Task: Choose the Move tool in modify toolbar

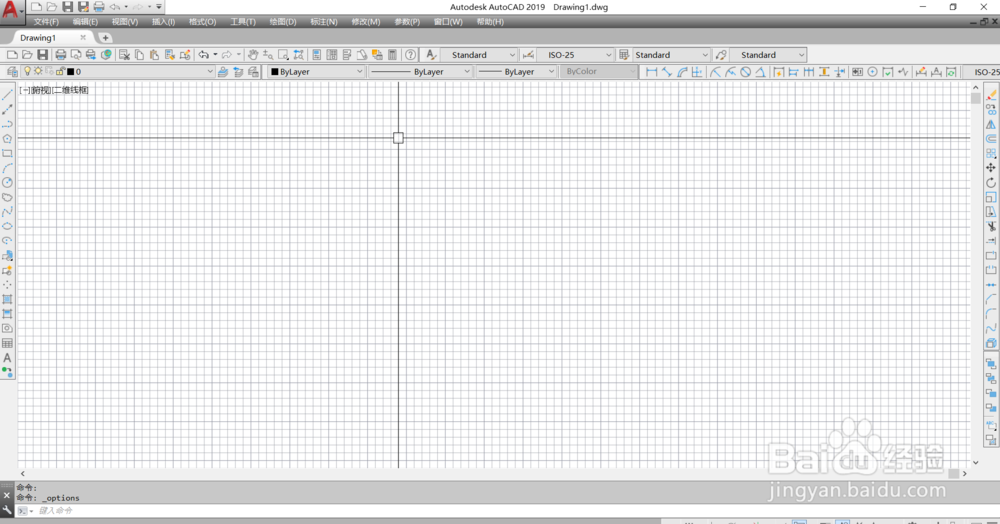Action: 991,168
